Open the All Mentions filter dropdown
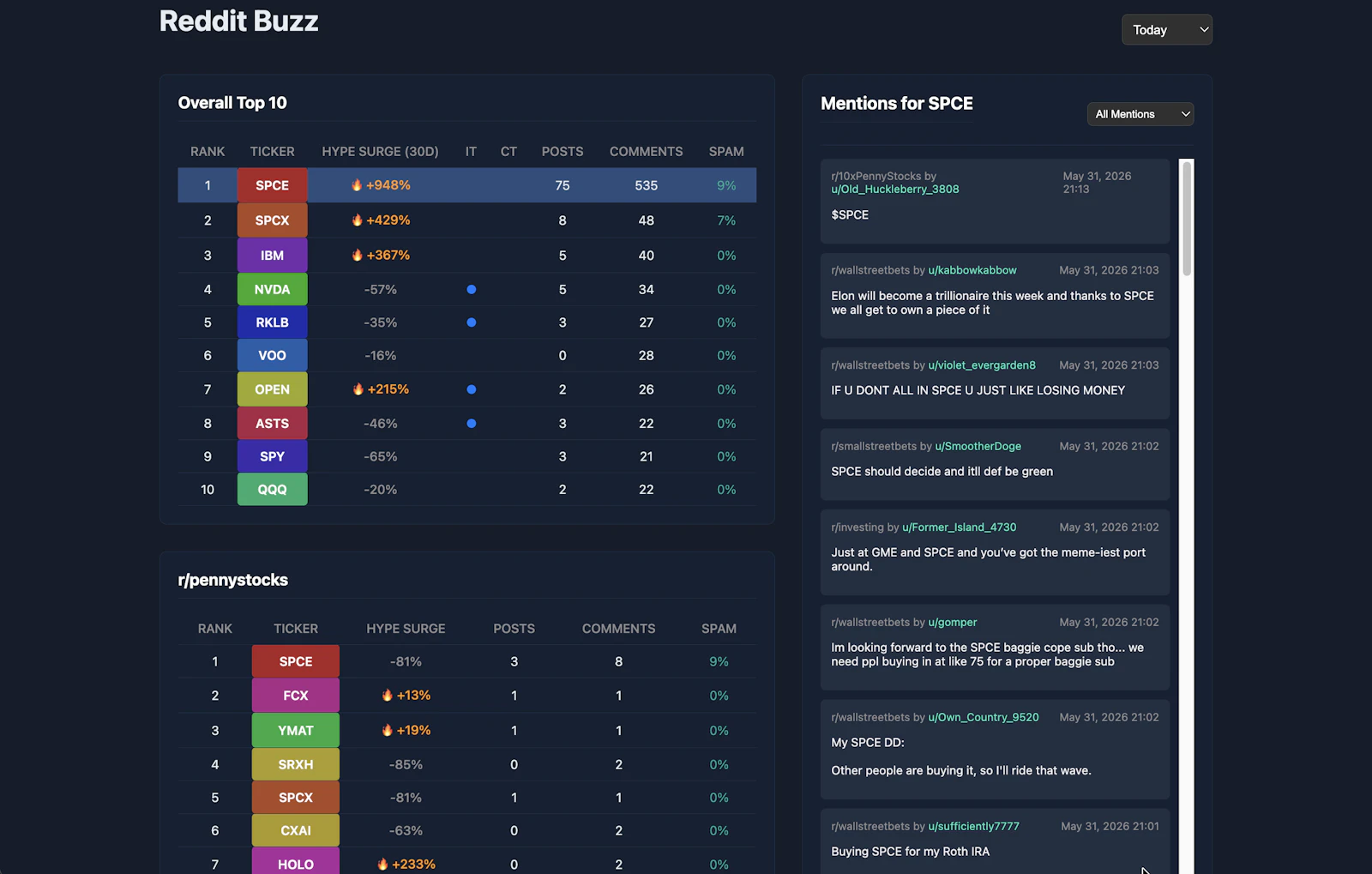The width and height of the screenshot is (1372, 874). pyautogui.click(x=1140, y=114)
